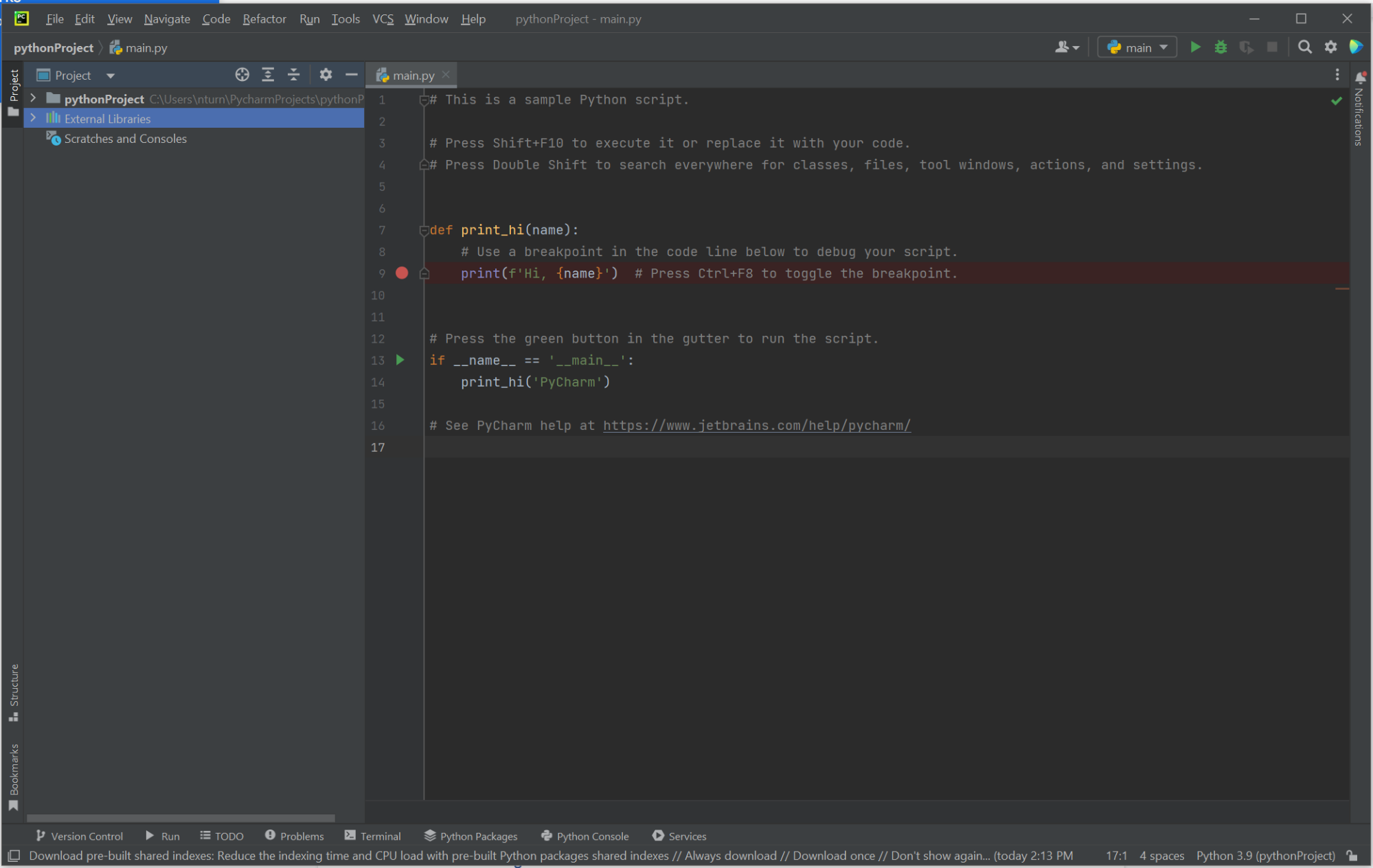Click the jetbrains.com help link
1373x868 pixels.
click(756, 426)
